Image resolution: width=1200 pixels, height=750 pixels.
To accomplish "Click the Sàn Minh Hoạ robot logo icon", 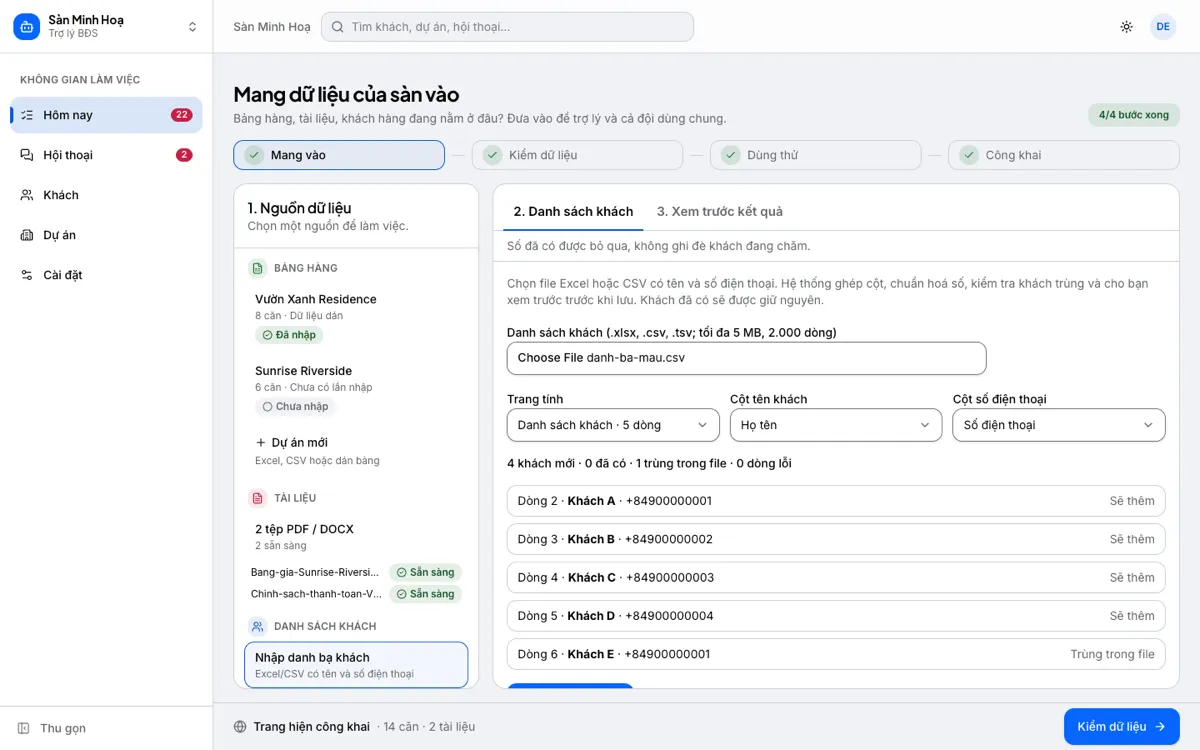I will (26, 27).
